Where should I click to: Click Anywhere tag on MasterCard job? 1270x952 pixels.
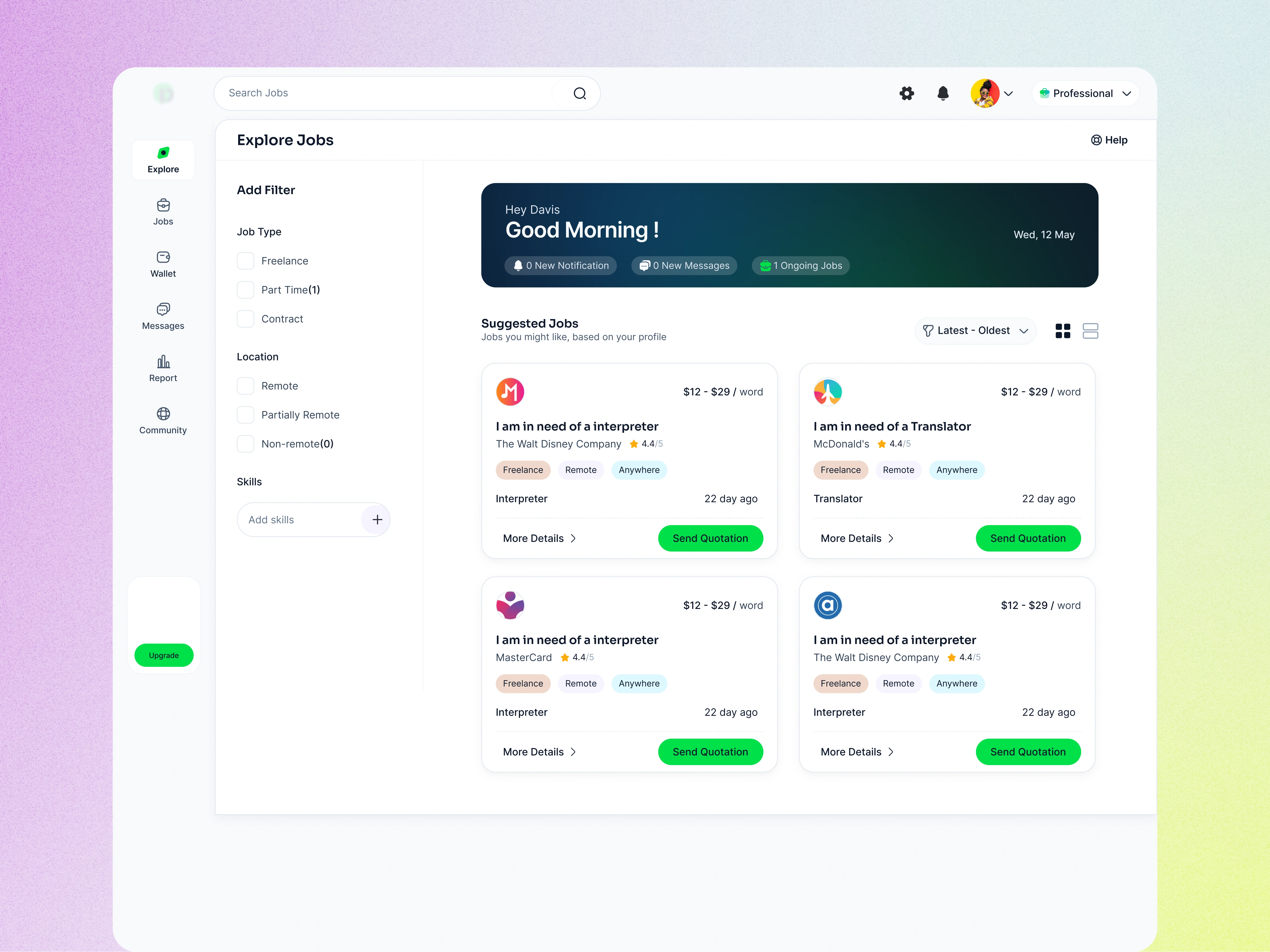tap(639, 683)
